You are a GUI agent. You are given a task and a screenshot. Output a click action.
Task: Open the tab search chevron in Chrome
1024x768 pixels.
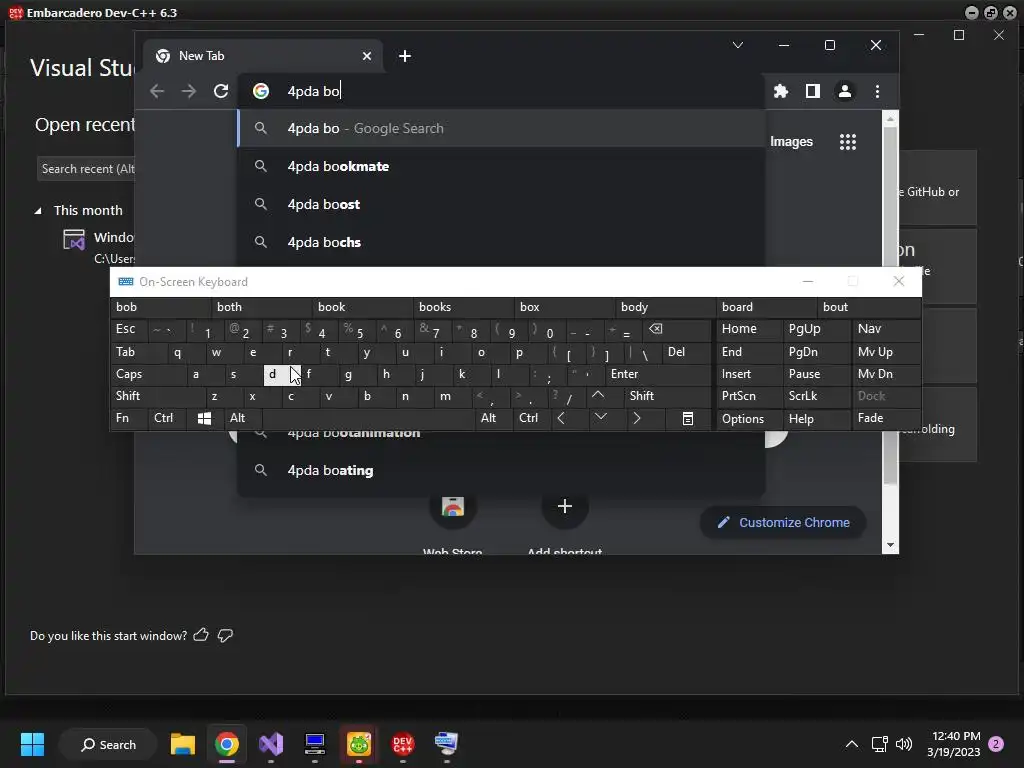tap(738, 45)
